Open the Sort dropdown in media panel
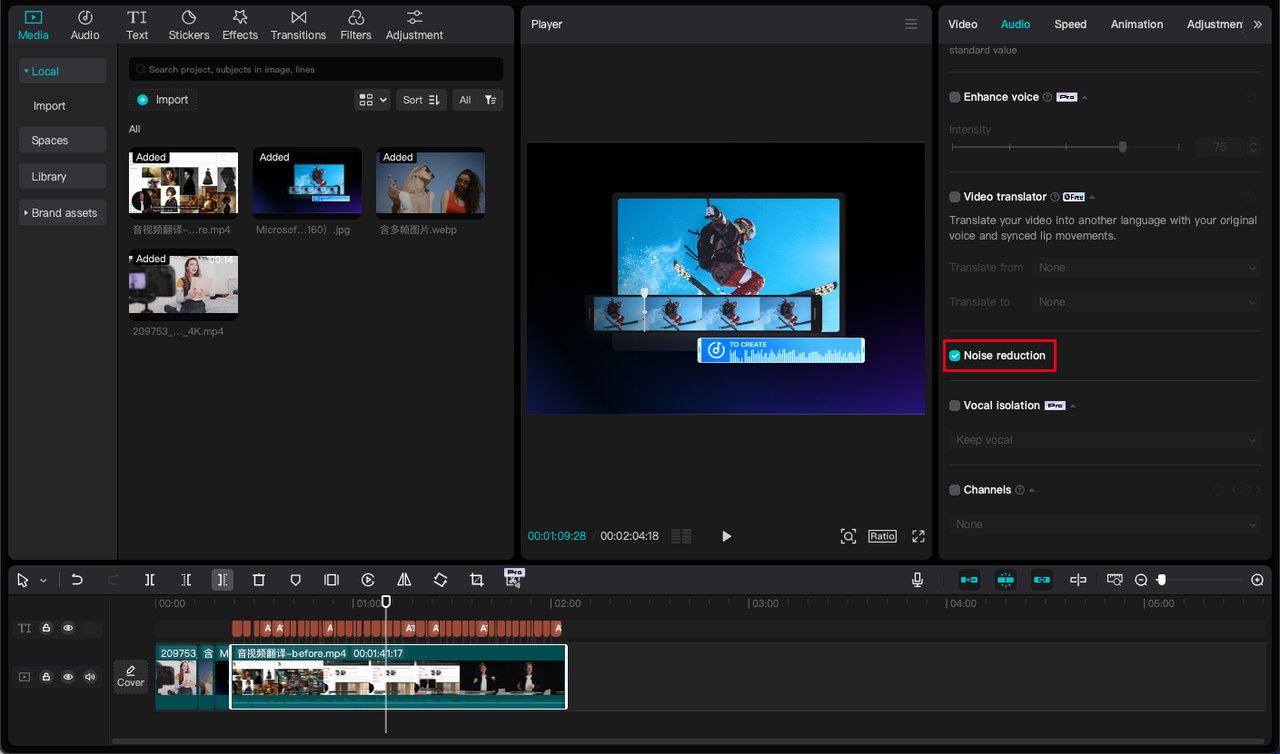This screenshot has height=754, width=1280. (x=421, y=100)
